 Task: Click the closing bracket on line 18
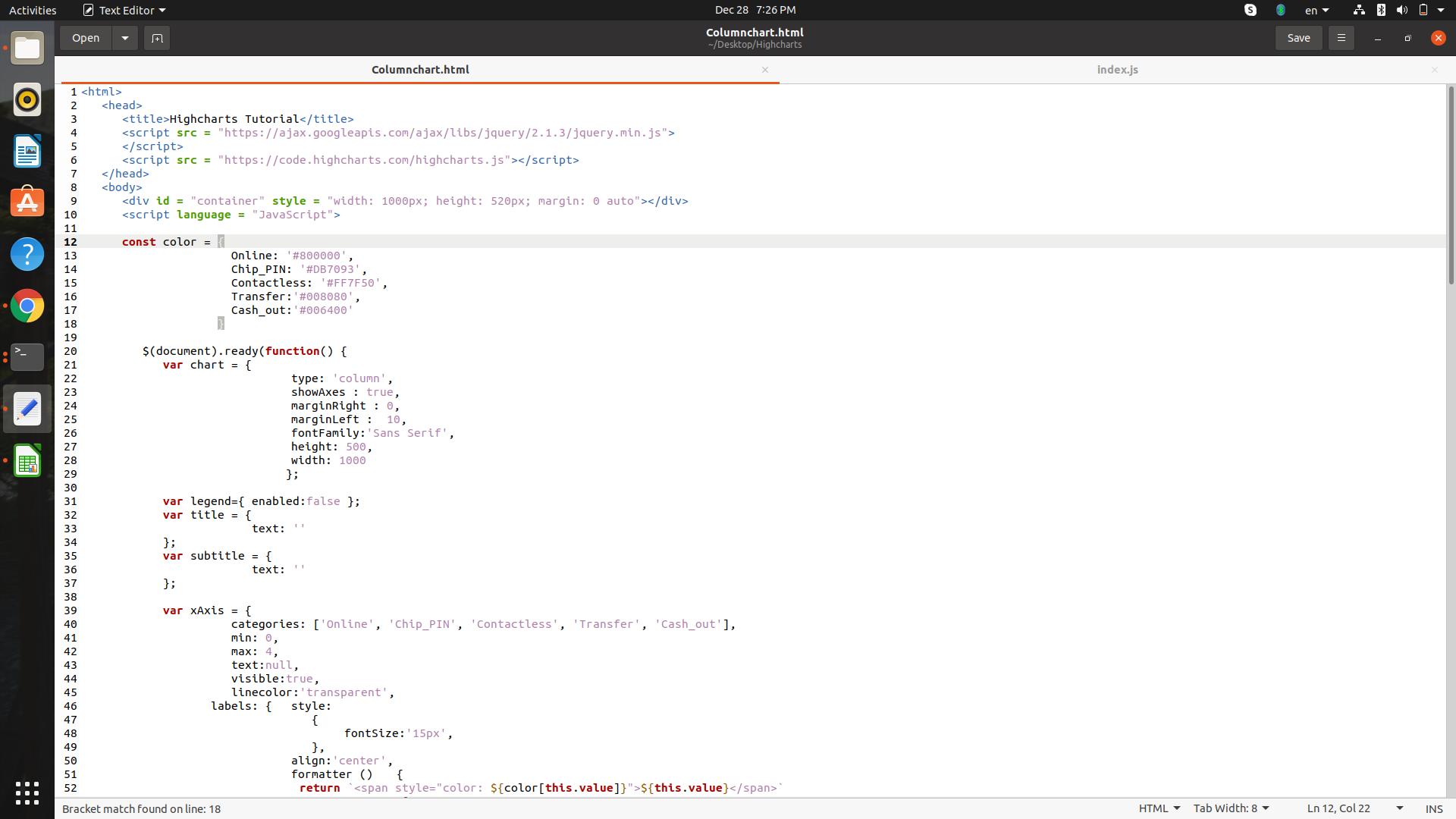[x=221, y=324]
